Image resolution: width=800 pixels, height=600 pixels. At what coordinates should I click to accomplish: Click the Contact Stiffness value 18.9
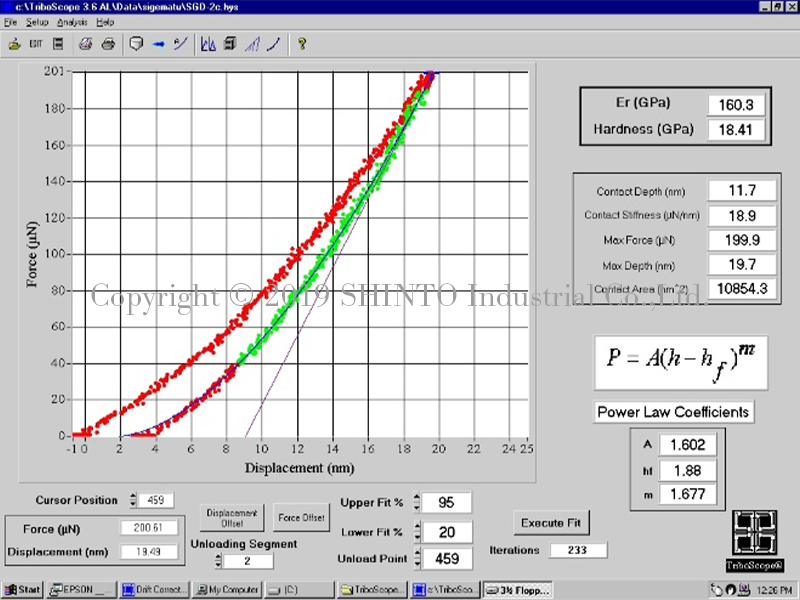pyautogui.click(x=742, y=215)
